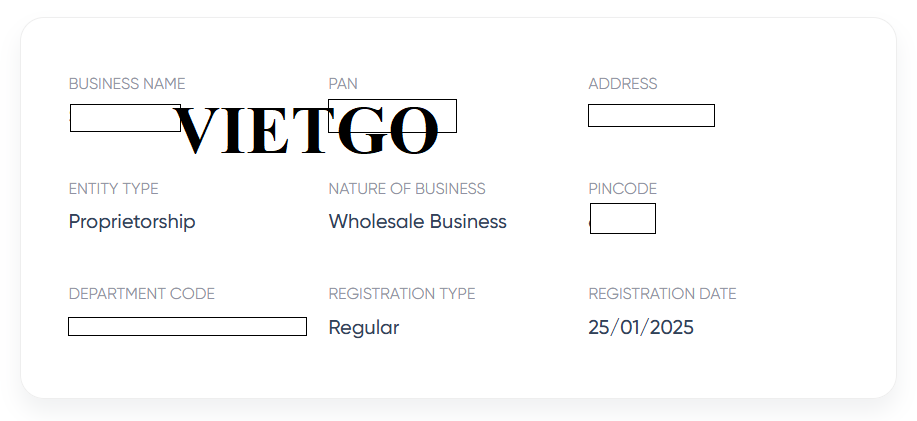Click the PAN field label
Viewport: 917px width, 421px height.
pyautogui.click(x=343, y=84)
